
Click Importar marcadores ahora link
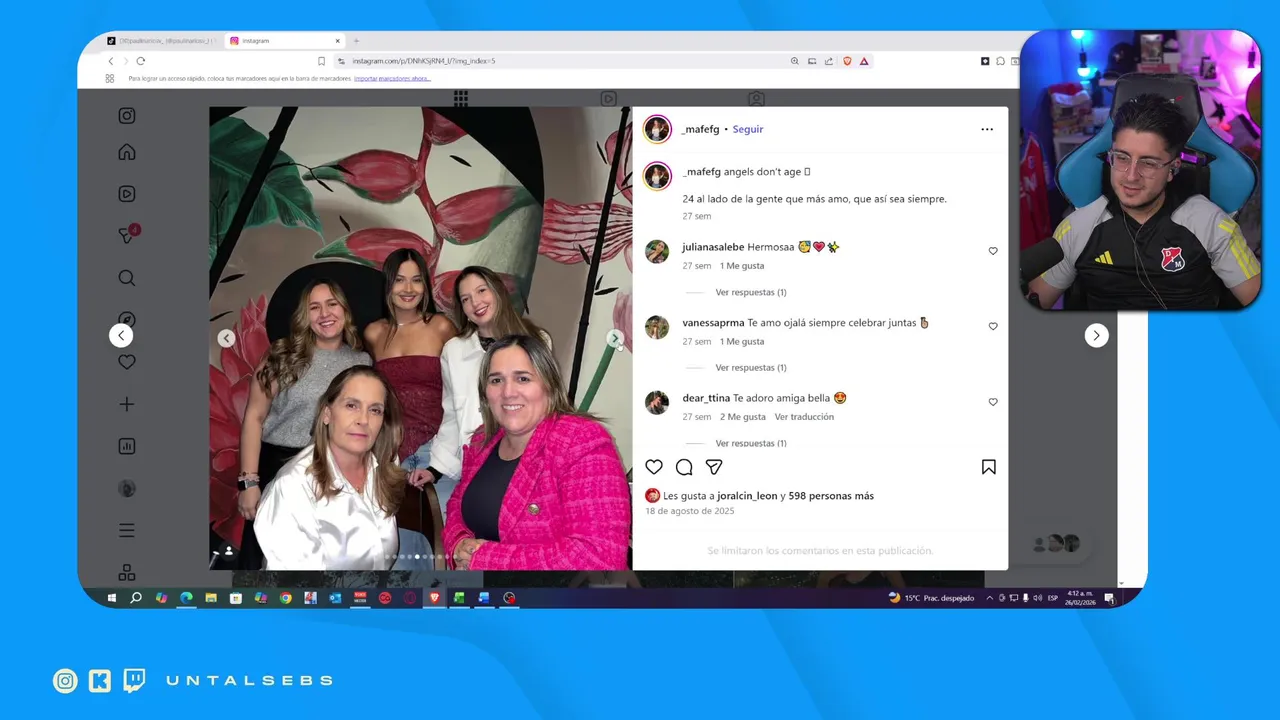392,78
